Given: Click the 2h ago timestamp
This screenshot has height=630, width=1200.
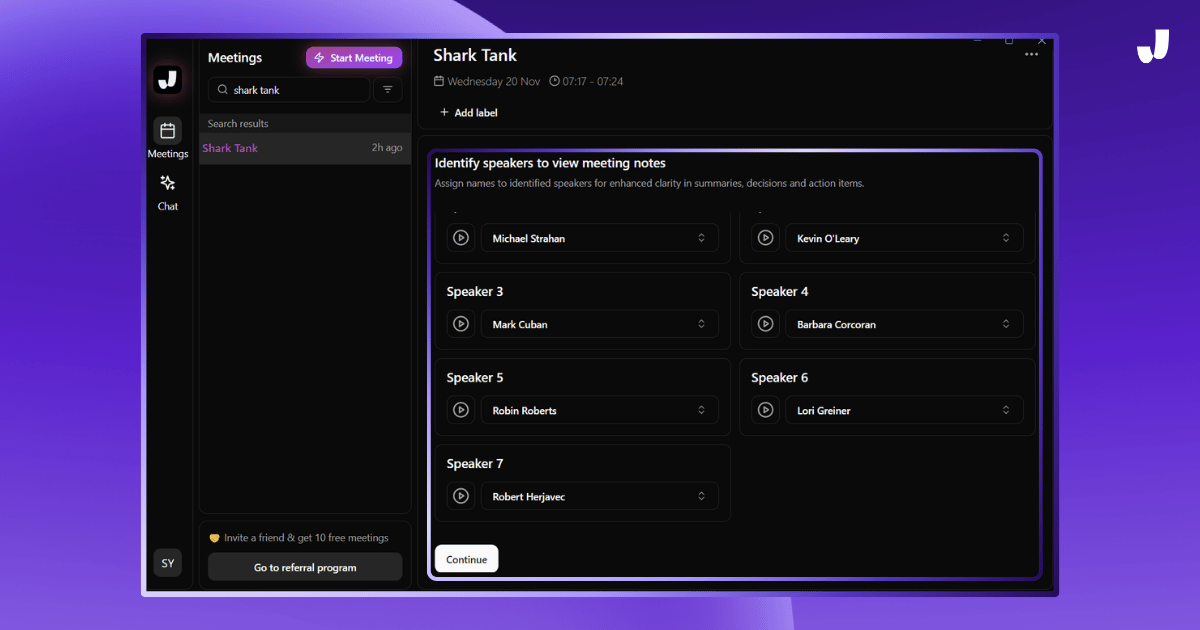Looking at the screenshot, I should (387, 148).
